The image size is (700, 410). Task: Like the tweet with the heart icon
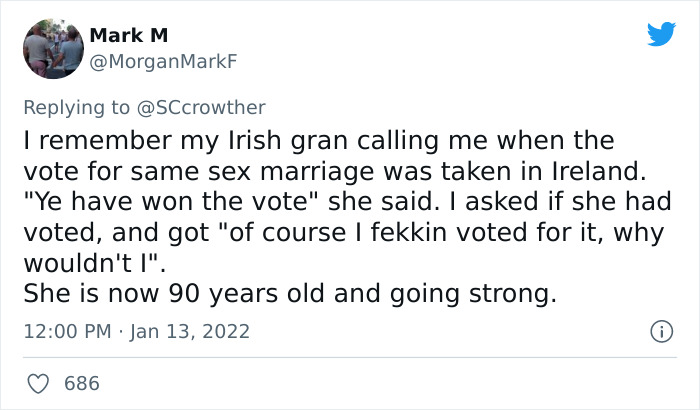pos(40,383)
